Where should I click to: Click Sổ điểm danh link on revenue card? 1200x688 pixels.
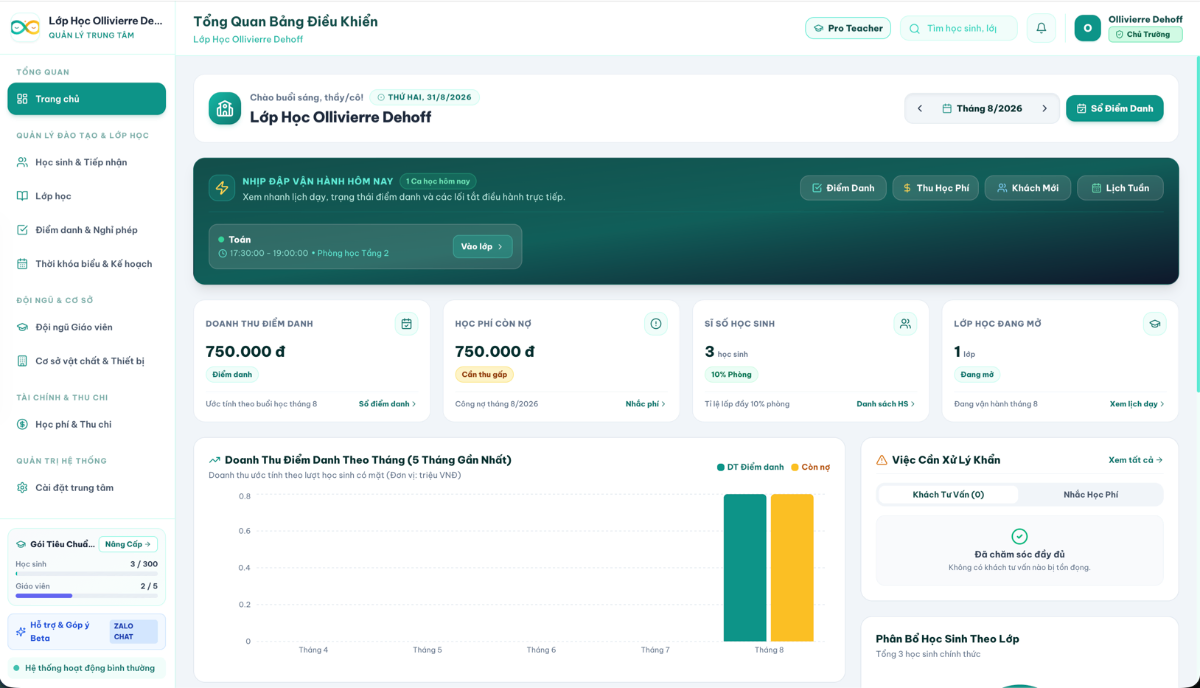point(388,404)
